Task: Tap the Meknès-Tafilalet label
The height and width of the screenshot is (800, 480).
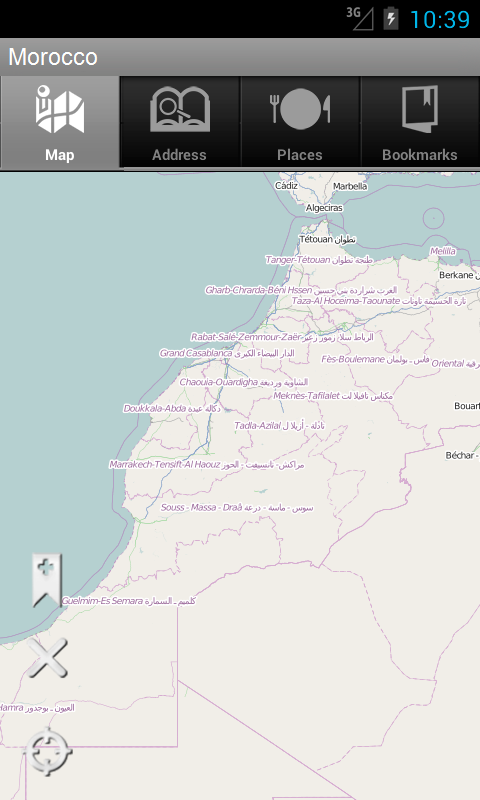Action: point(333,395)
